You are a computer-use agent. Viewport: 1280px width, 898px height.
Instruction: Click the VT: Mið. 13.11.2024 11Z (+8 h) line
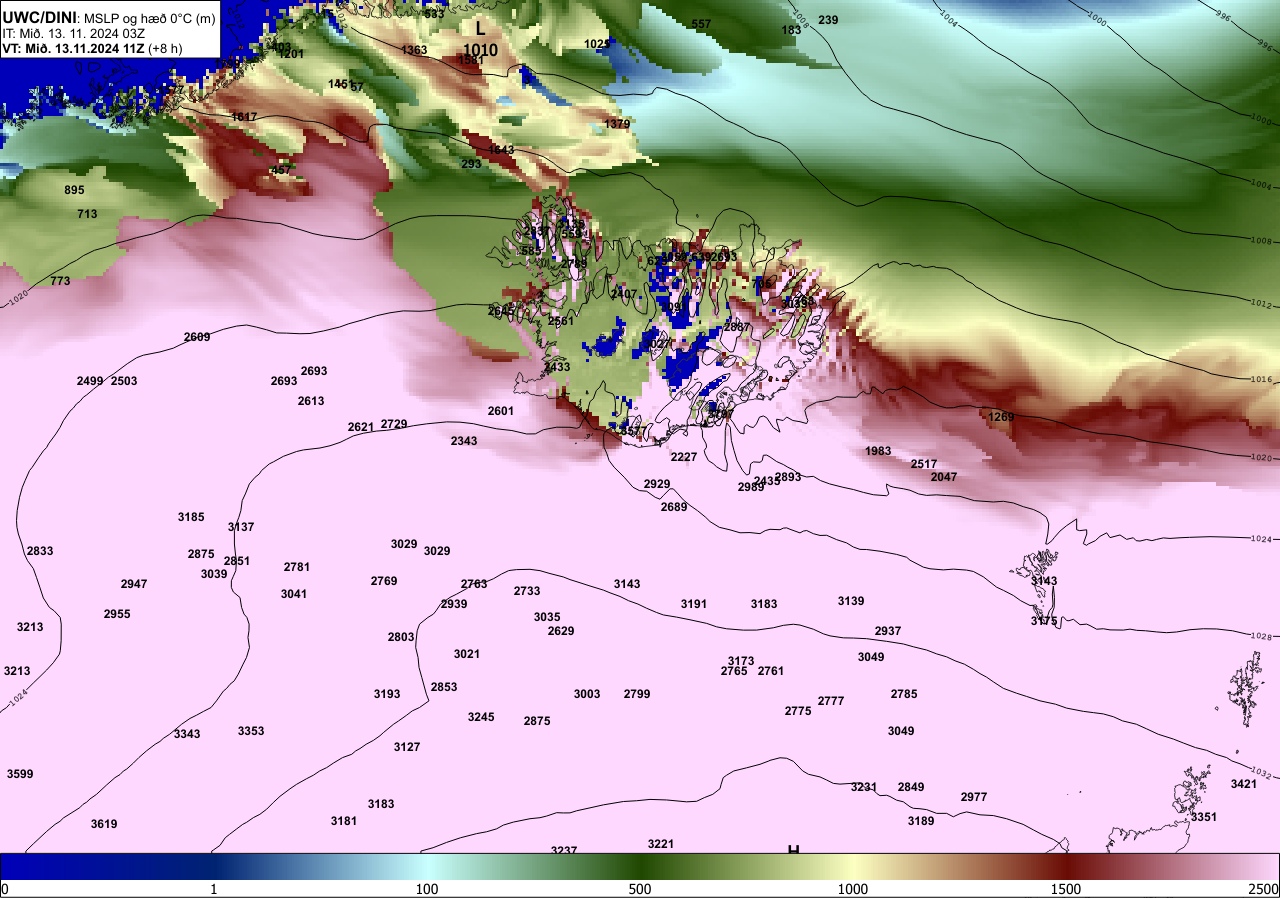pos(92,48)
